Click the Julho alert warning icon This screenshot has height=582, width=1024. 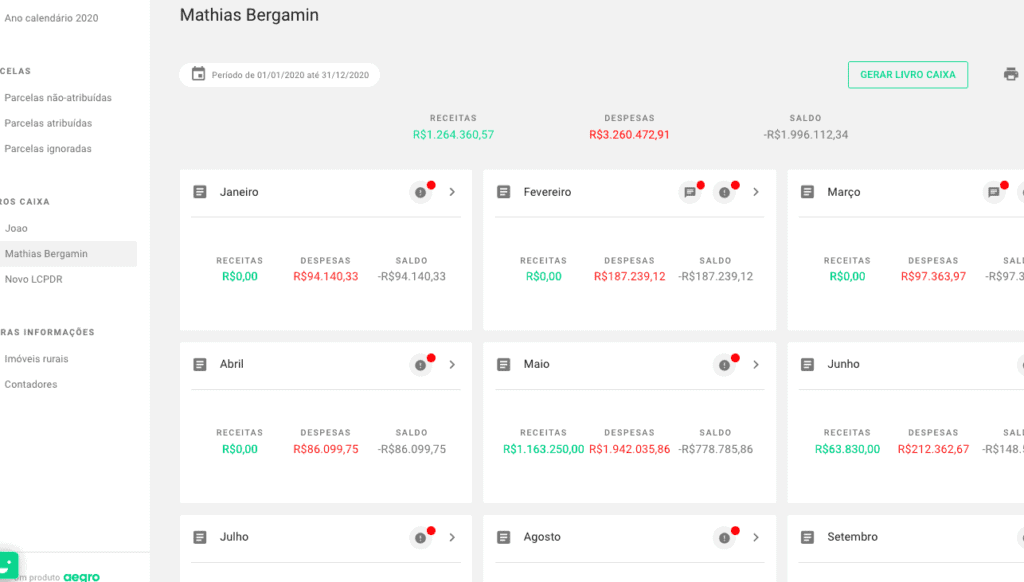coord(420,538)
